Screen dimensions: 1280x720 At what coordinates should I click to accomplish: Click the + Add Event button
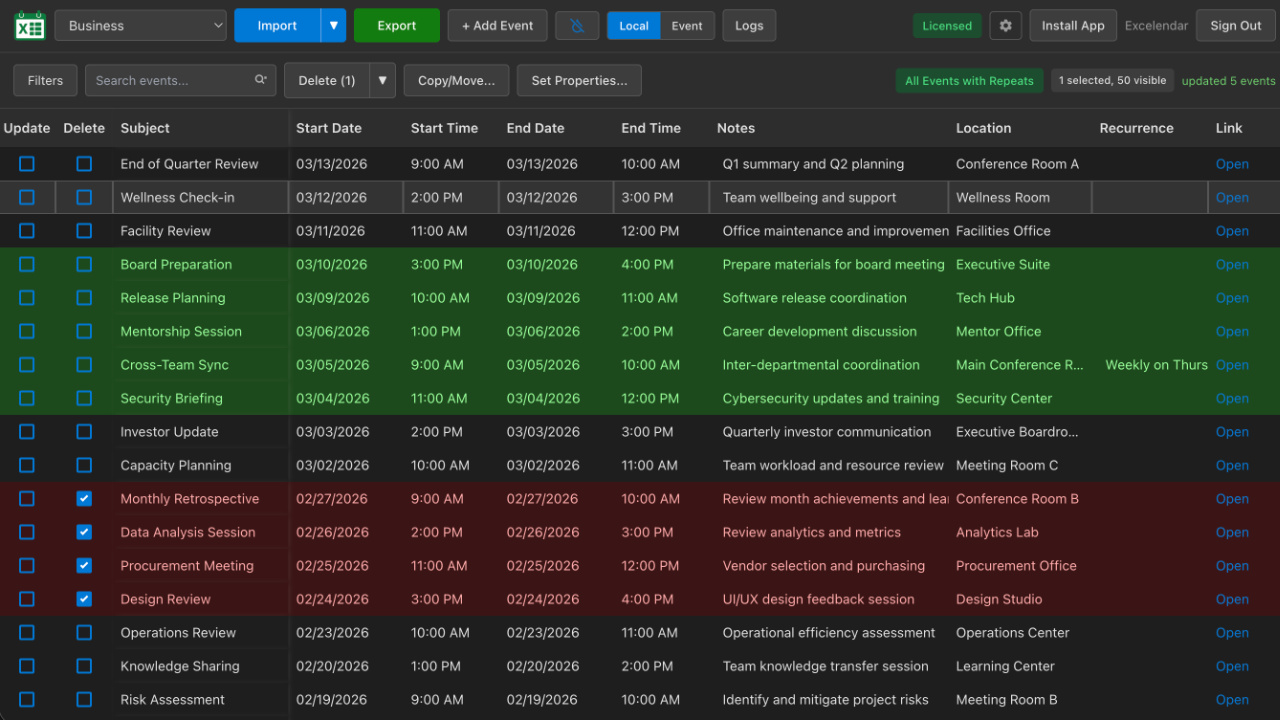coord(497,26)
